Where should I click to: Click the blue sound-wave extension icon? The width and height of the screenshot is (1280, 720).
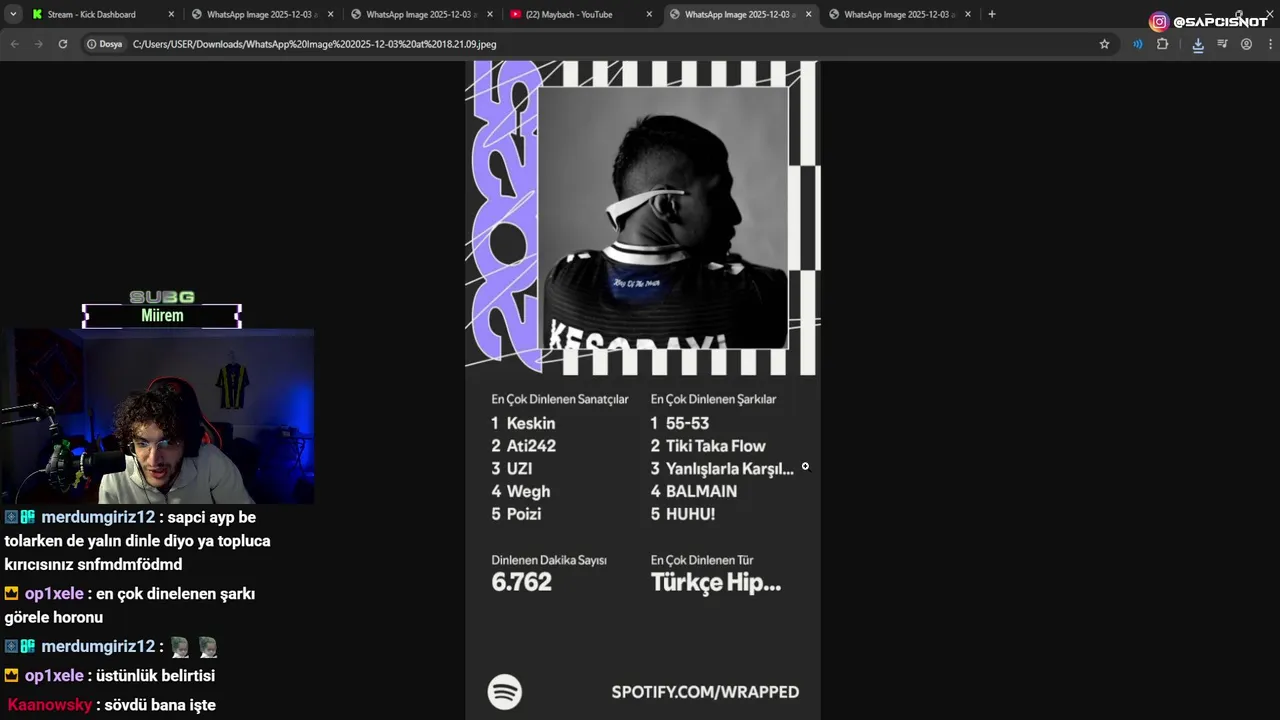coord(1138,44)
